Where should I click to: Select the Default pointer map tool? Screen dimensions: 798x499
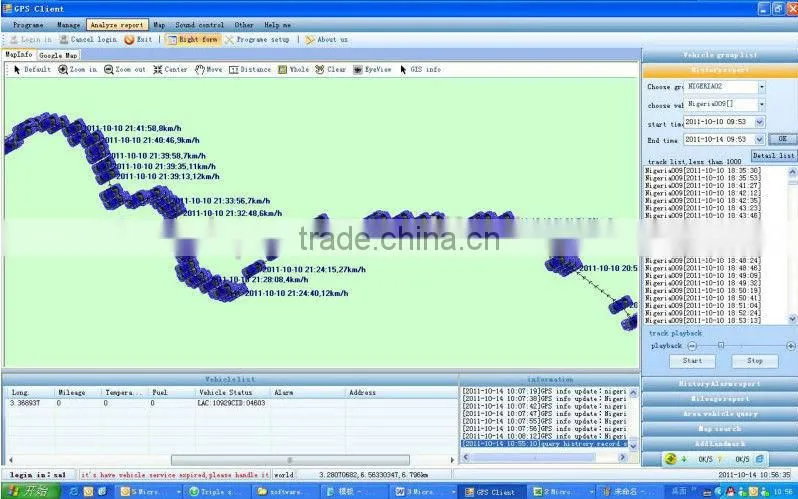click(x=33, y=69)
